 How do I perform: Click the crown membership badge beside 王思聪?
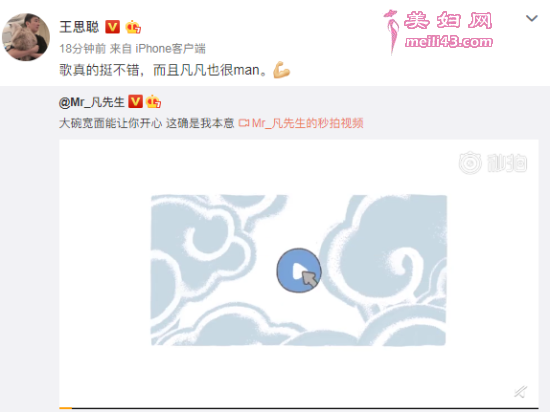pyautogui.click(x=133, y=27)
